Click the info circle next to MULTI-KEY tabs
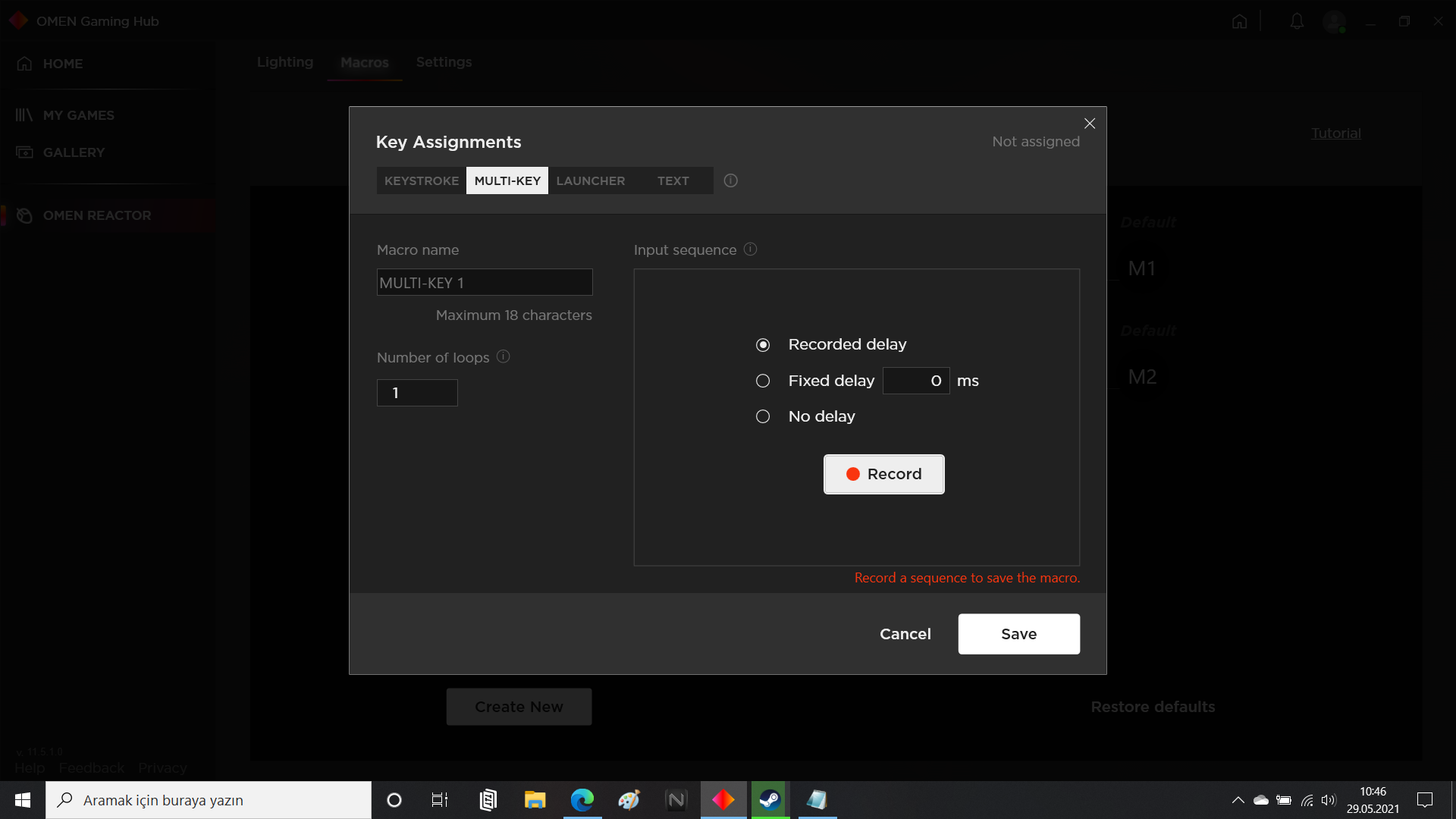This screenshot has height=819, width=1456. pos(730,180)
